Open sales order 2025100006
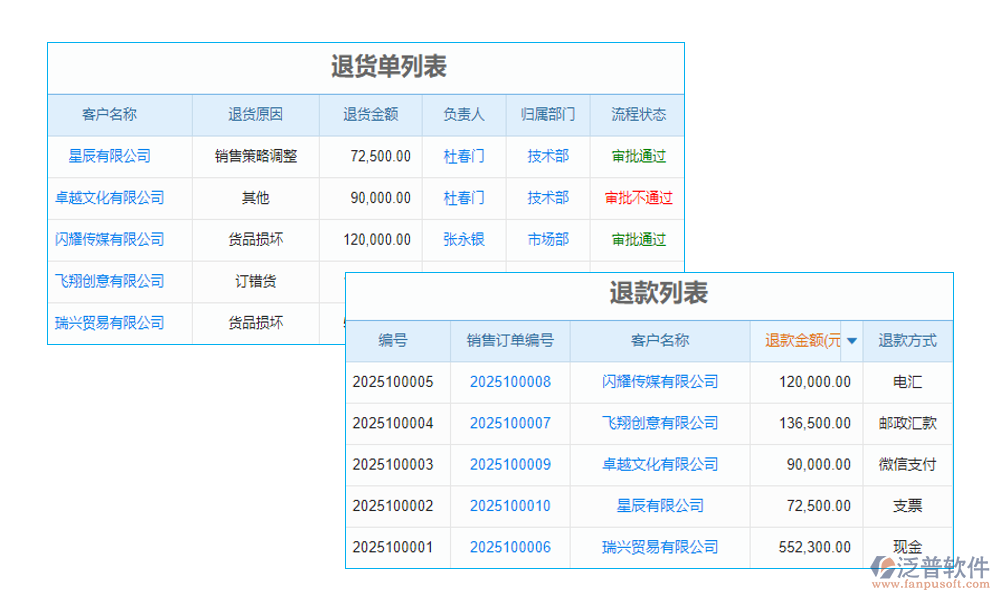This screenshot has height=600, width=1000. [x=510, y=547]
